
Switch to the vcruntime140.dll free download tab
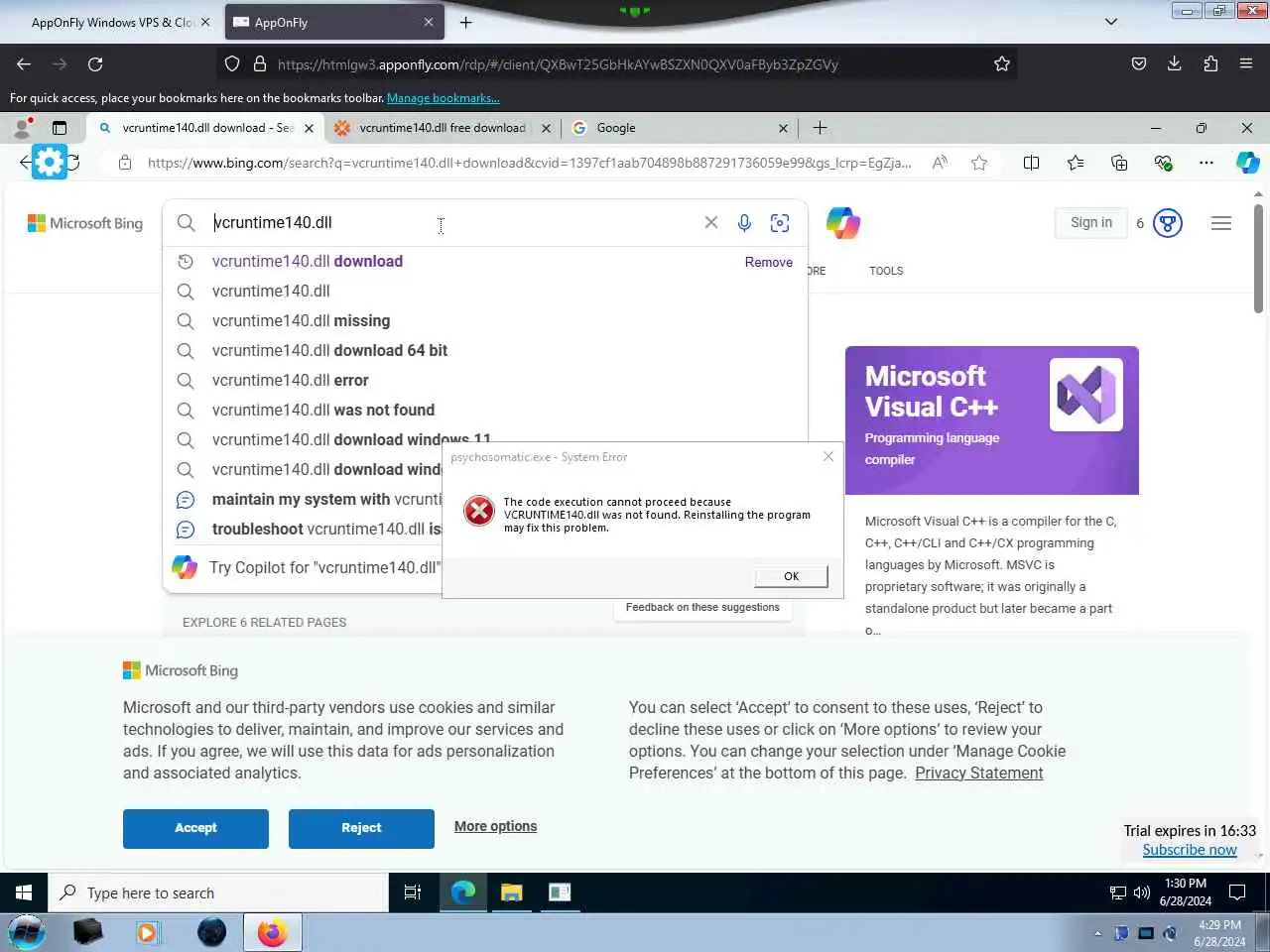pos(444,128)
